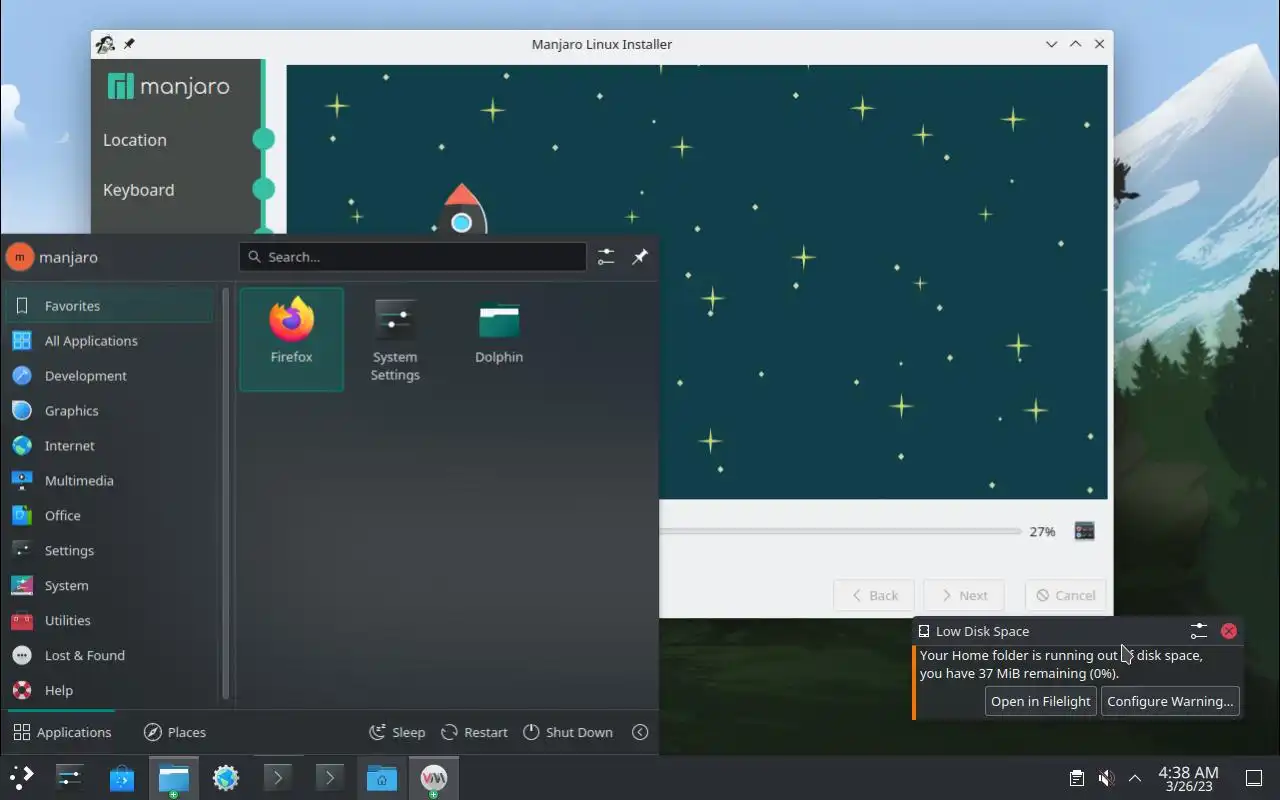The image size is (1280, 800).
Task: Open the System category
Action: (110, 586)
